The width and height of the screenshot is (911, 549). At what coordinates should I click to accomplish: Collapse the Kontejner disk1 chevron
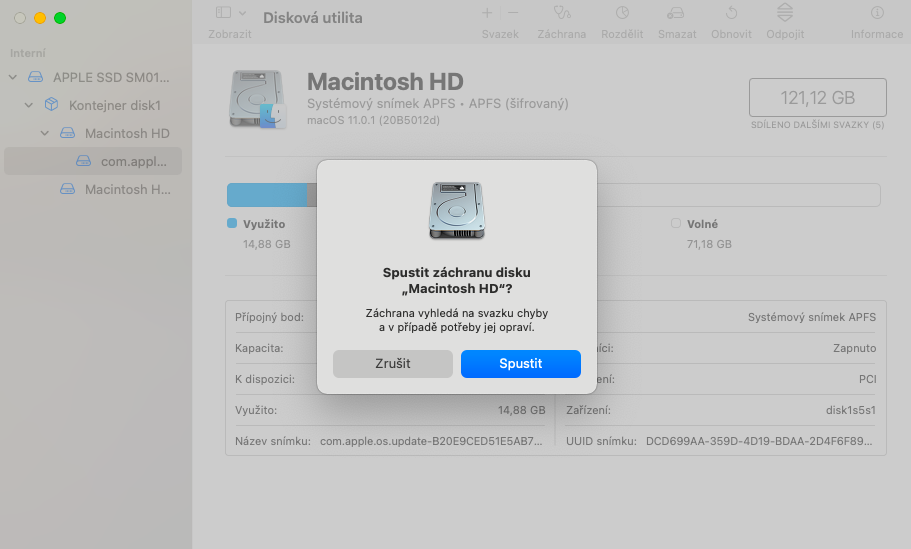coord(28,105)
